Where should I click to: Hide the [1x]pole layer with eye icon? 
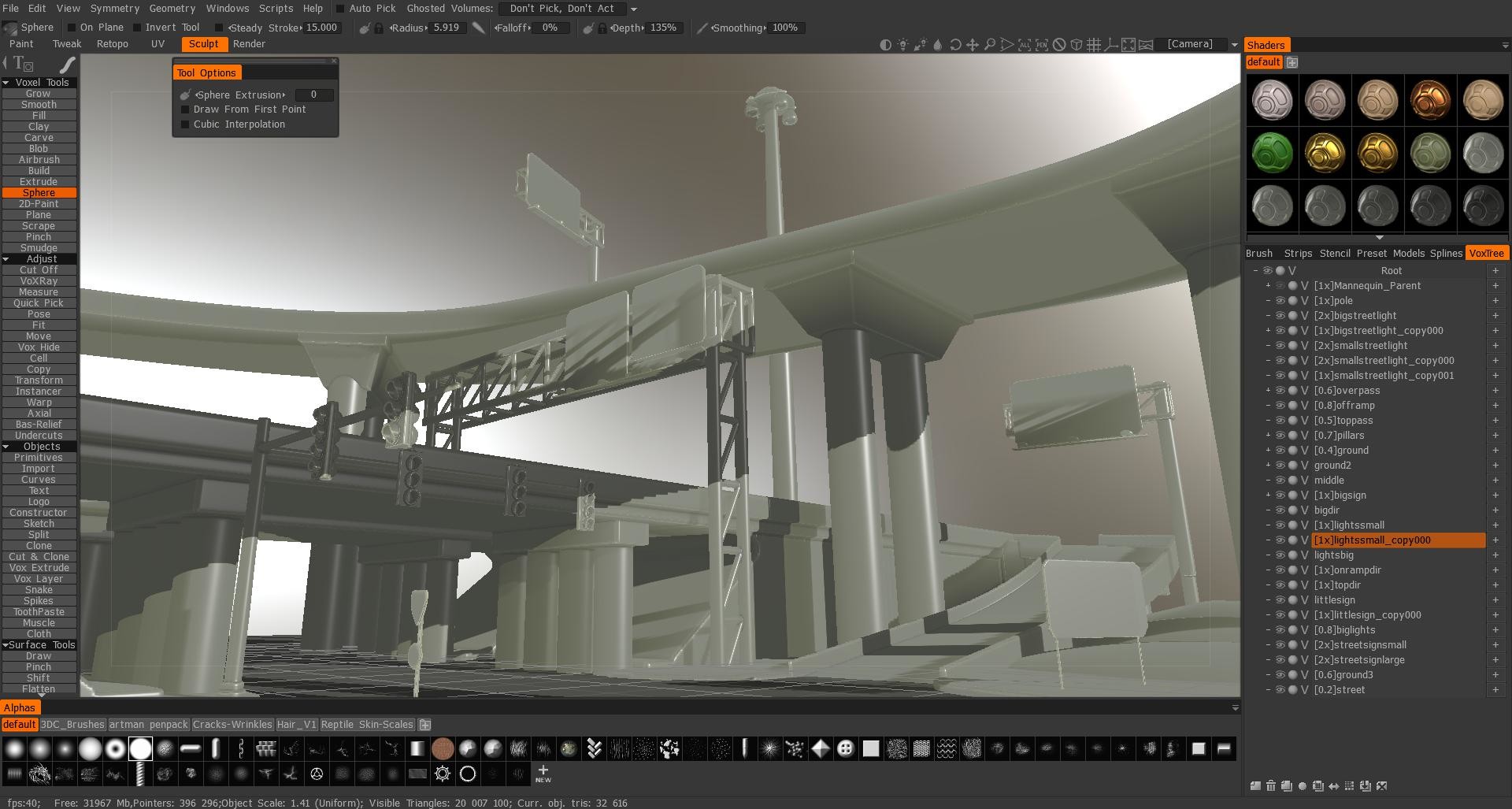tap(1280, 301)
